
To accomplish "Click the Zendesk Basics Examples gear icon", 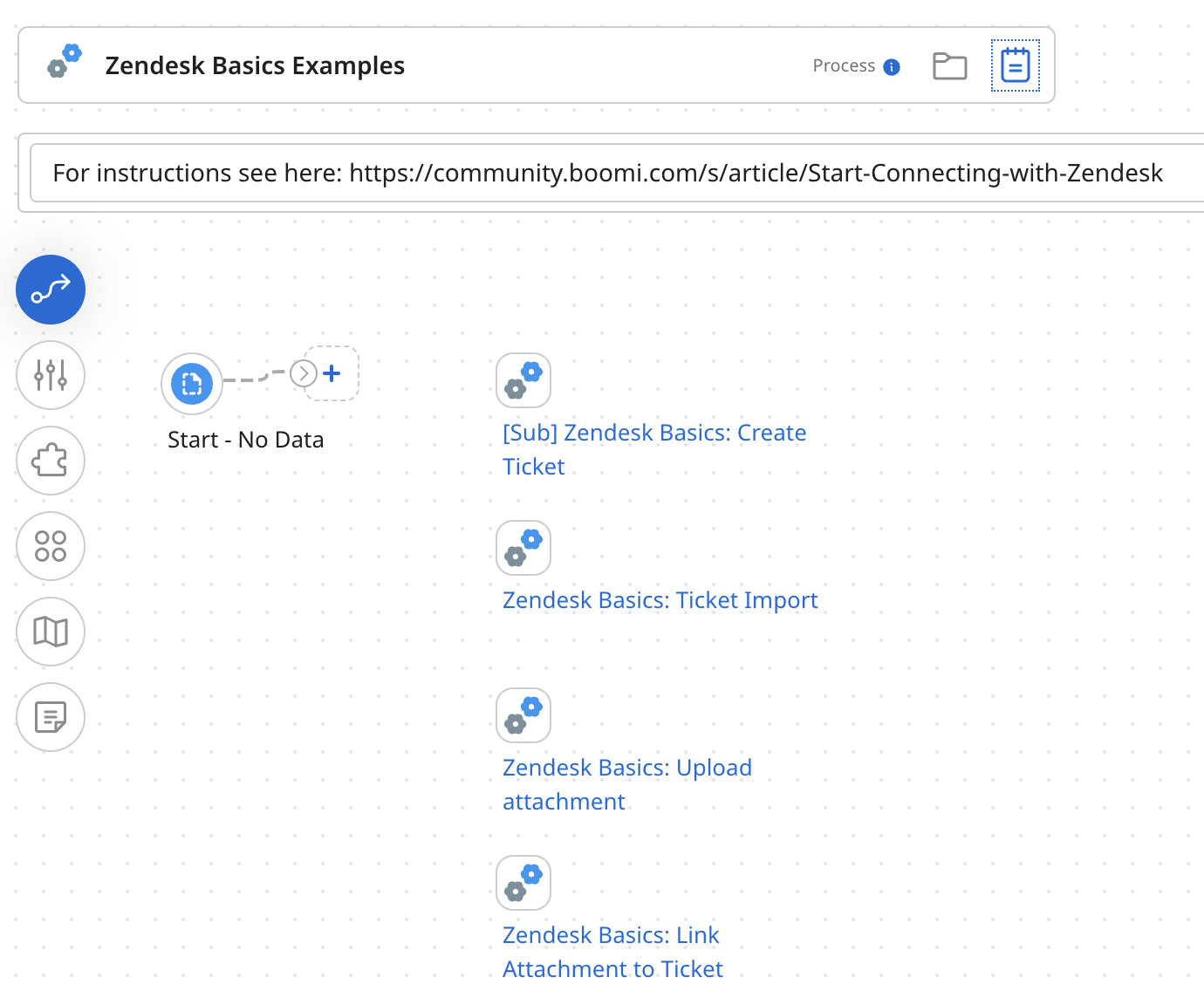I will click(x=62, y=61).
